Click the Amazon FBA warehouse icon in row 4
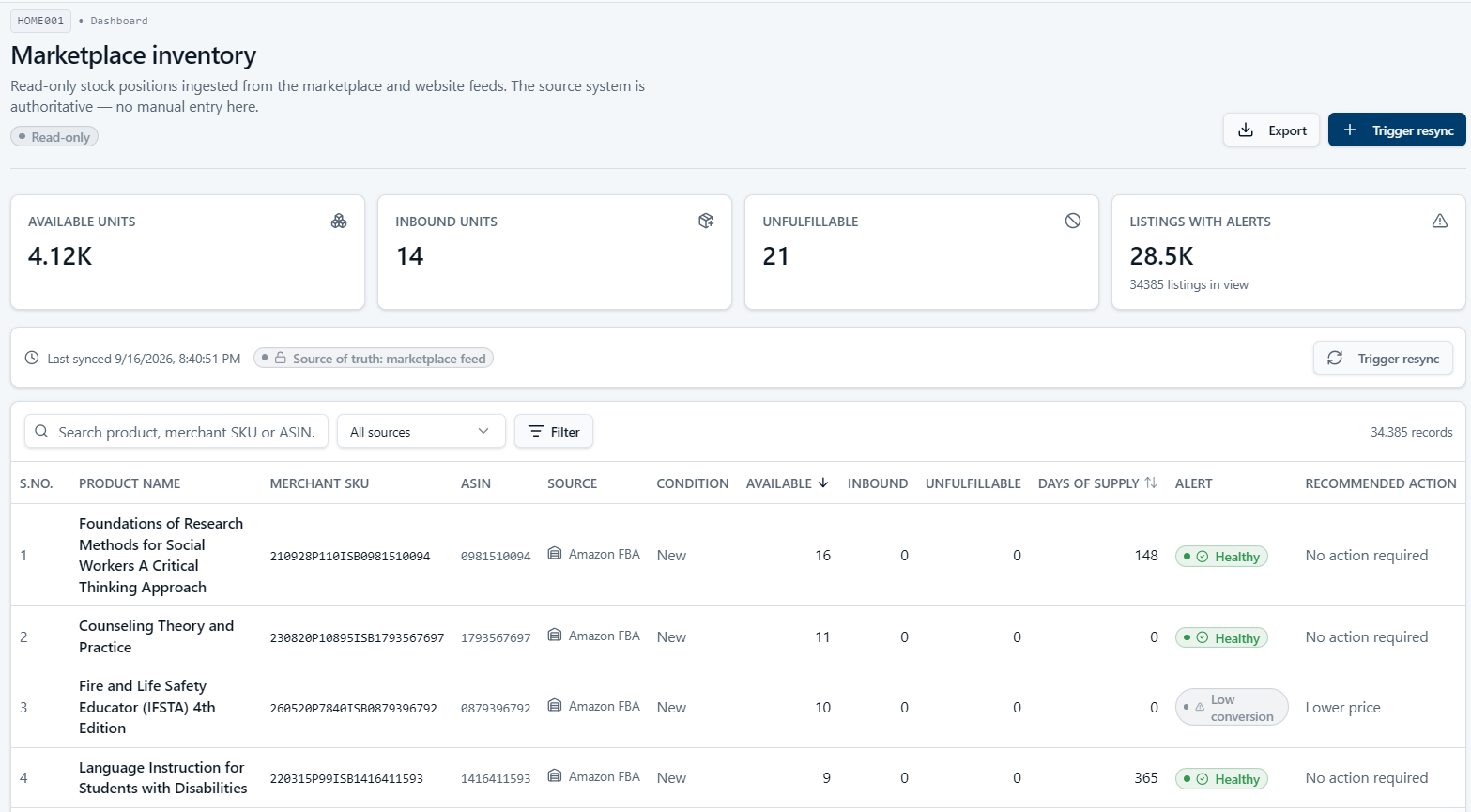This screenshot has width=1471, height=812. 555,776
